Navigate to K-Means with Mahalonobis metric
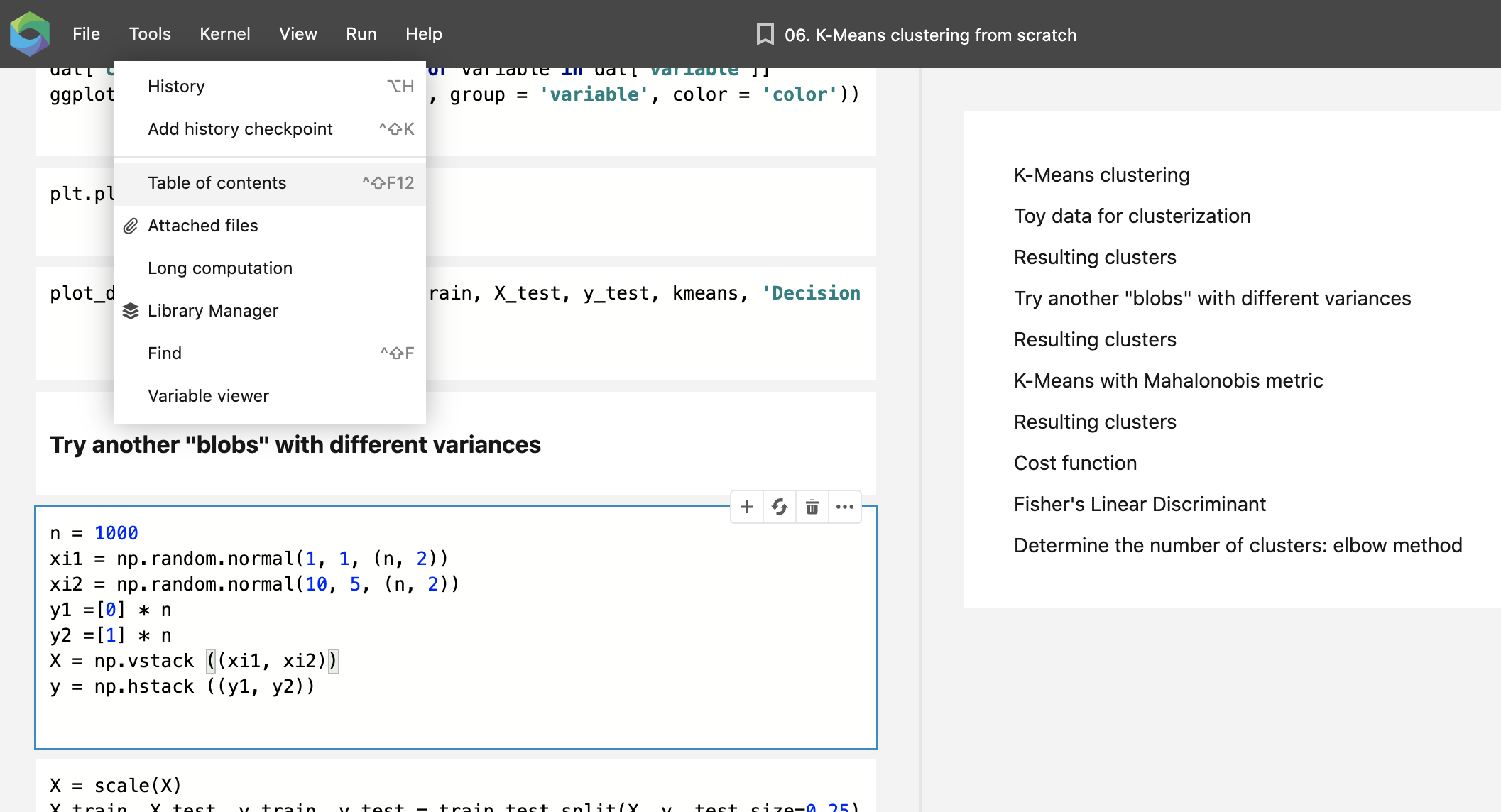The image size is (1501, 812). [1167, 380]
